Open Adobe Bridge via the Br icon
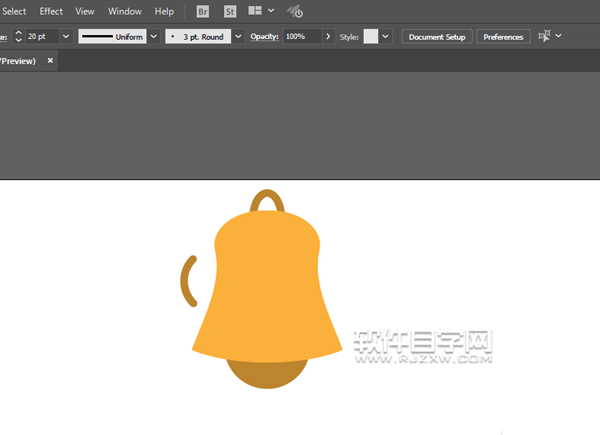600x435 pixels. click(x=203, y=12)
